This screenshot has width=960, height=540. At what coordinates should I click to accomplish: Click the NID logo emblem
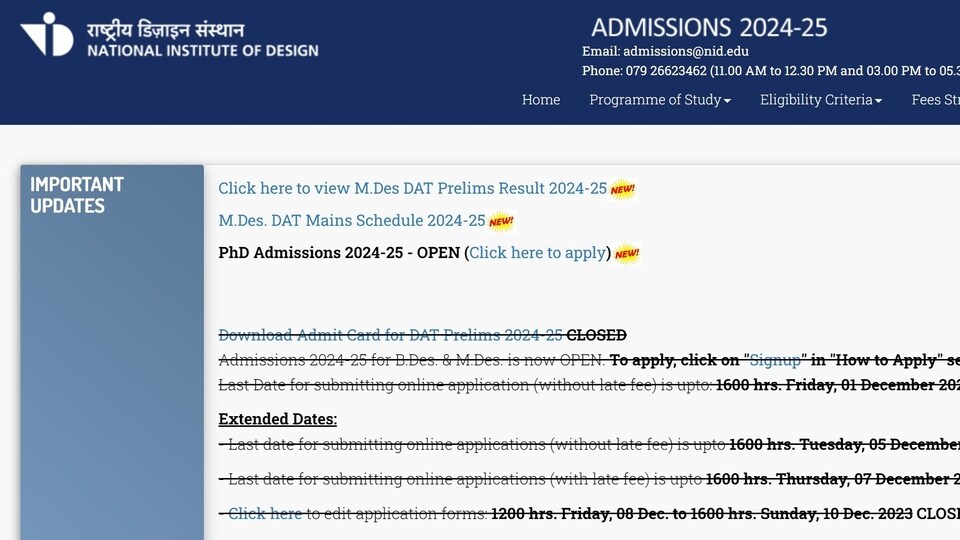point(47,34)
